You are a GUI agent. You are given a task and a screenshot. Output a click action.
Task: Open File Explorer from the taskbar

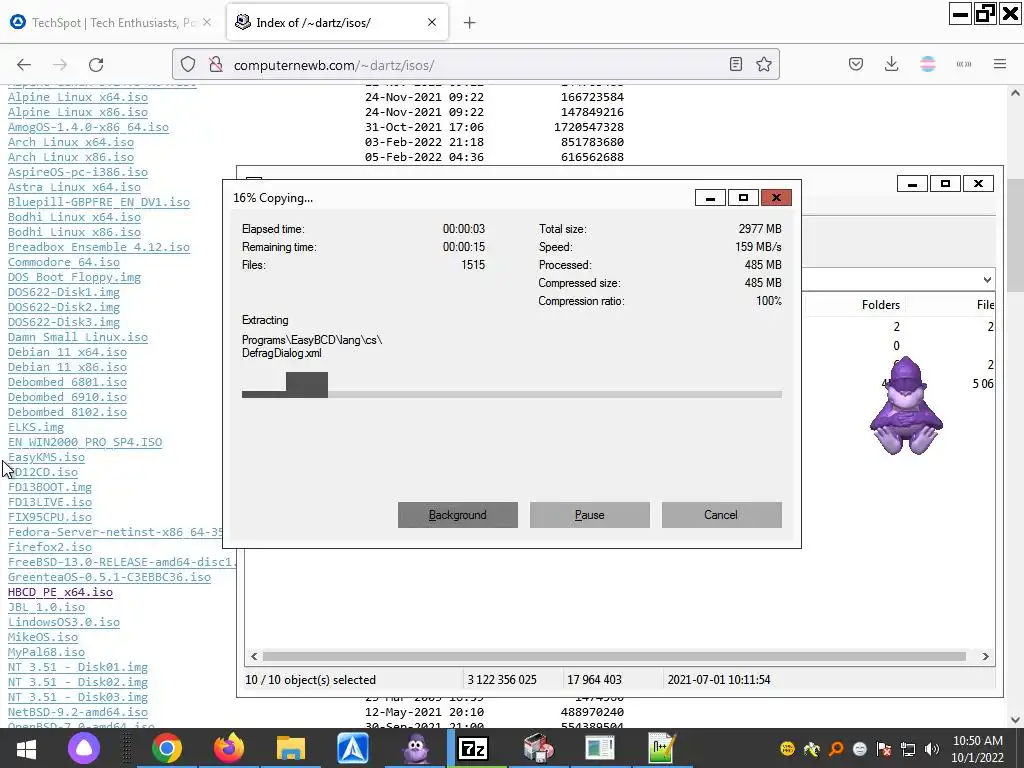tap(291, 748)
